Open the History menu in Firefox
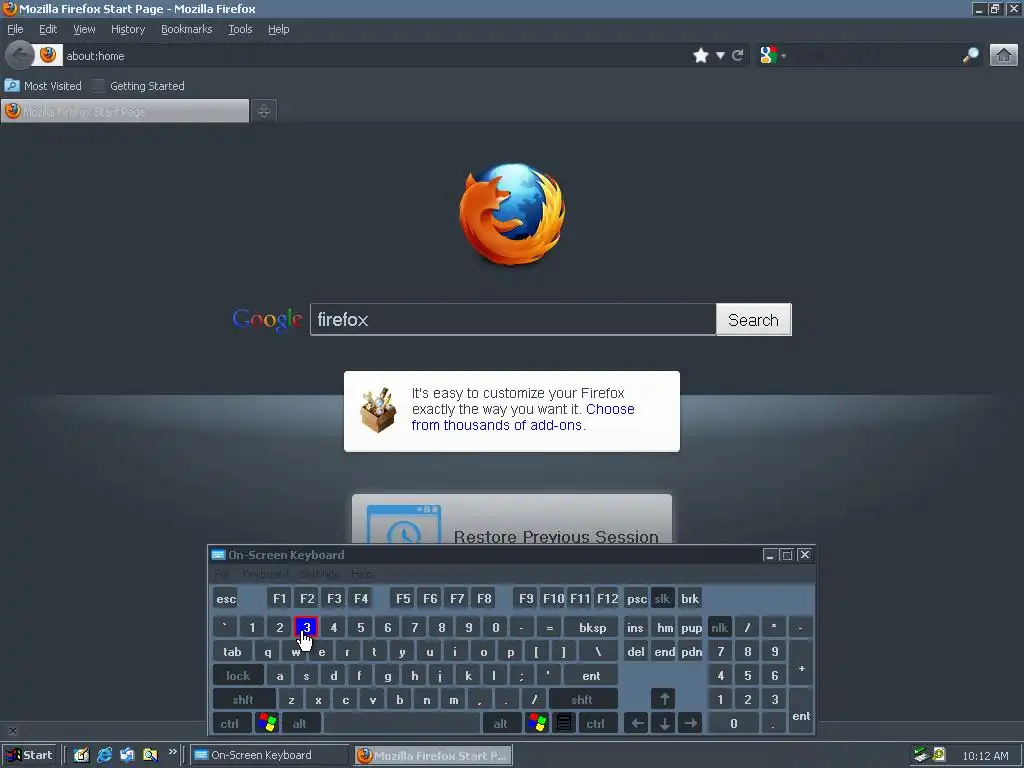 click(128, 29)
